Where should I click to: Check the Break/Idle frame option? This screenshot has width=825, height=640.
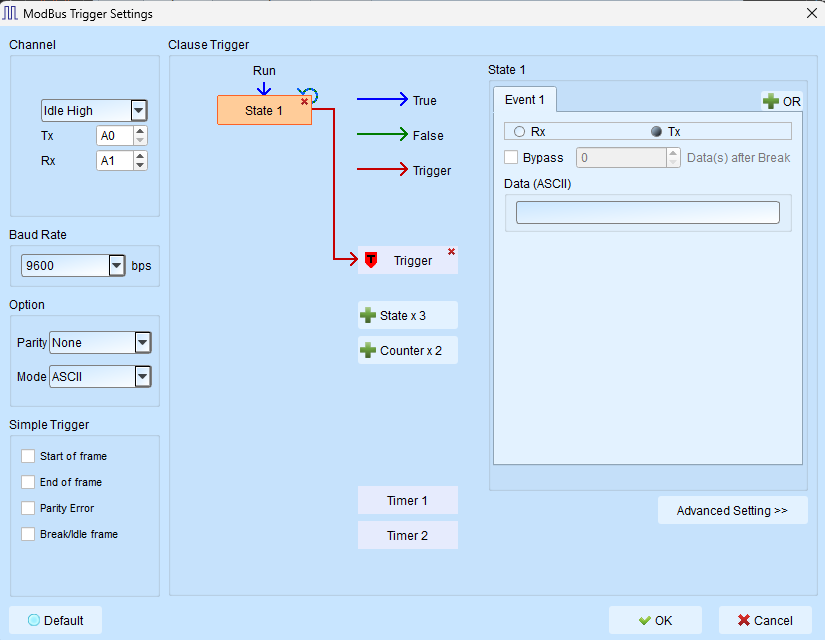pyautogui.click(x=28, y=534)
